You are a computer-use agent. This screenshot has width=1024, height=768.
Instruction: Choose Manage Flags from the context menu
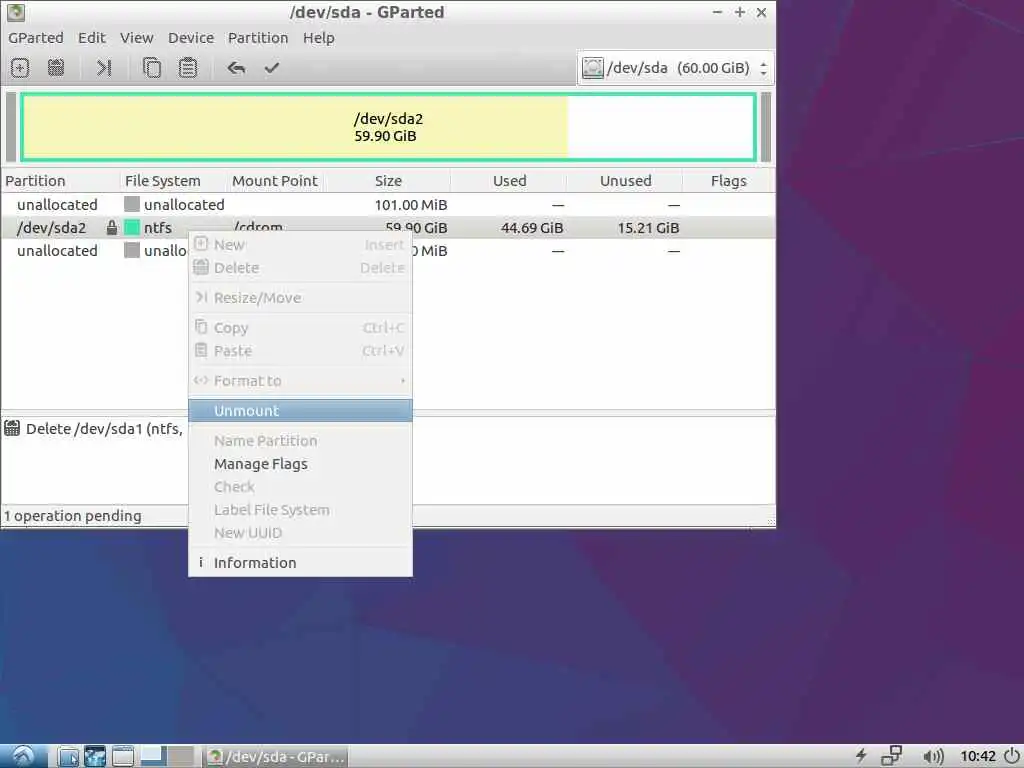click(300, 464)
